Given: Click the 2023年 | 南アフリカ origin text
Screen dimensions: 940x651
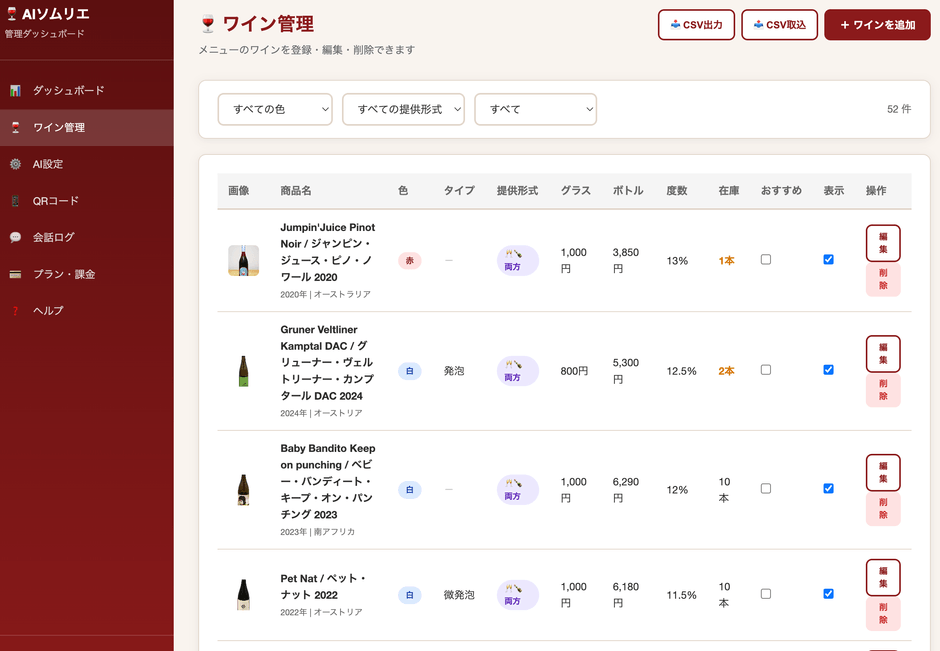Looking at the screenshot, I should (x=317, y=532).
